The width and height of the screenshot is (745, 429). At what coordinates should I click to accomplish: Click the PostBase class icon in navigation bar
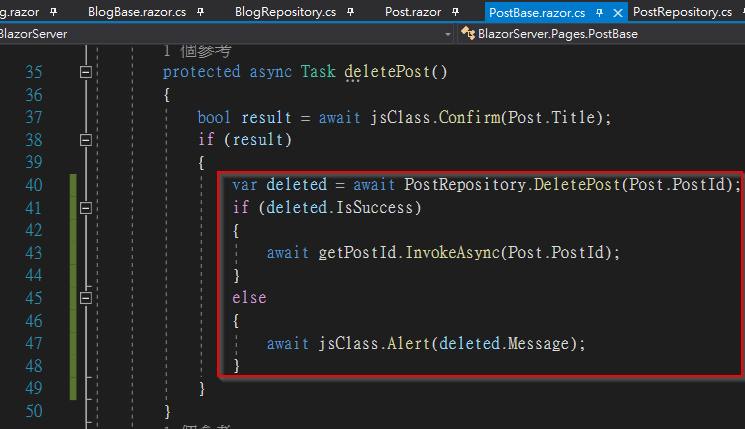[468, 34]
